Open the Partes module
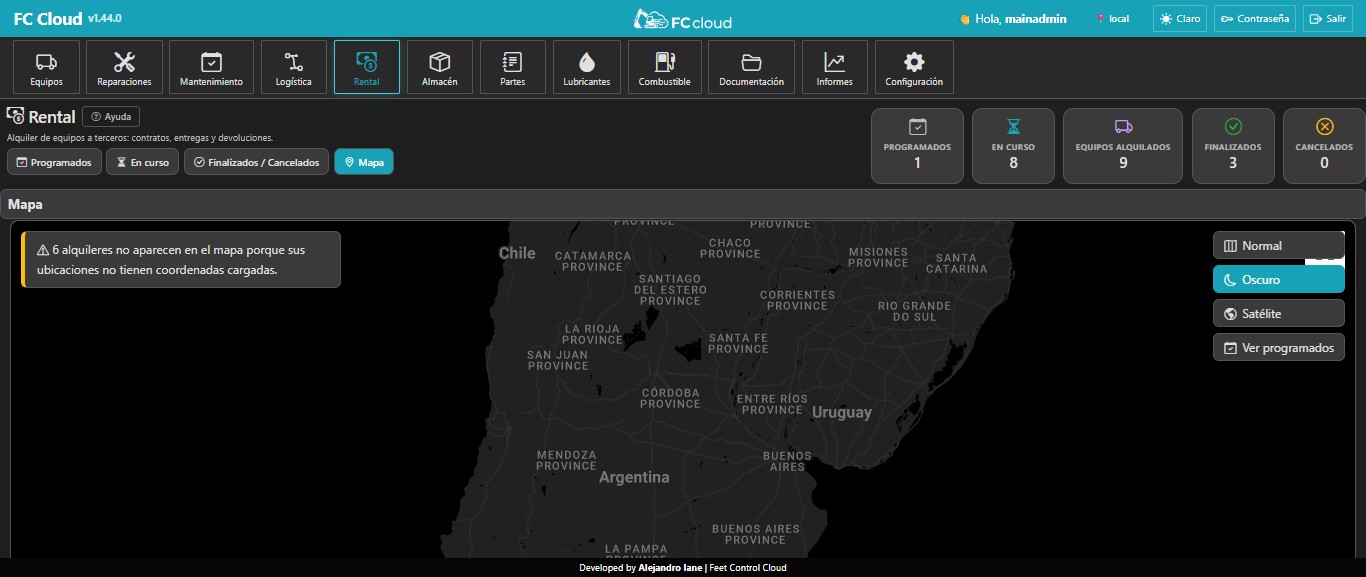Image resolution: width=1366 pixels, height=577 pixels. [513, 67]
